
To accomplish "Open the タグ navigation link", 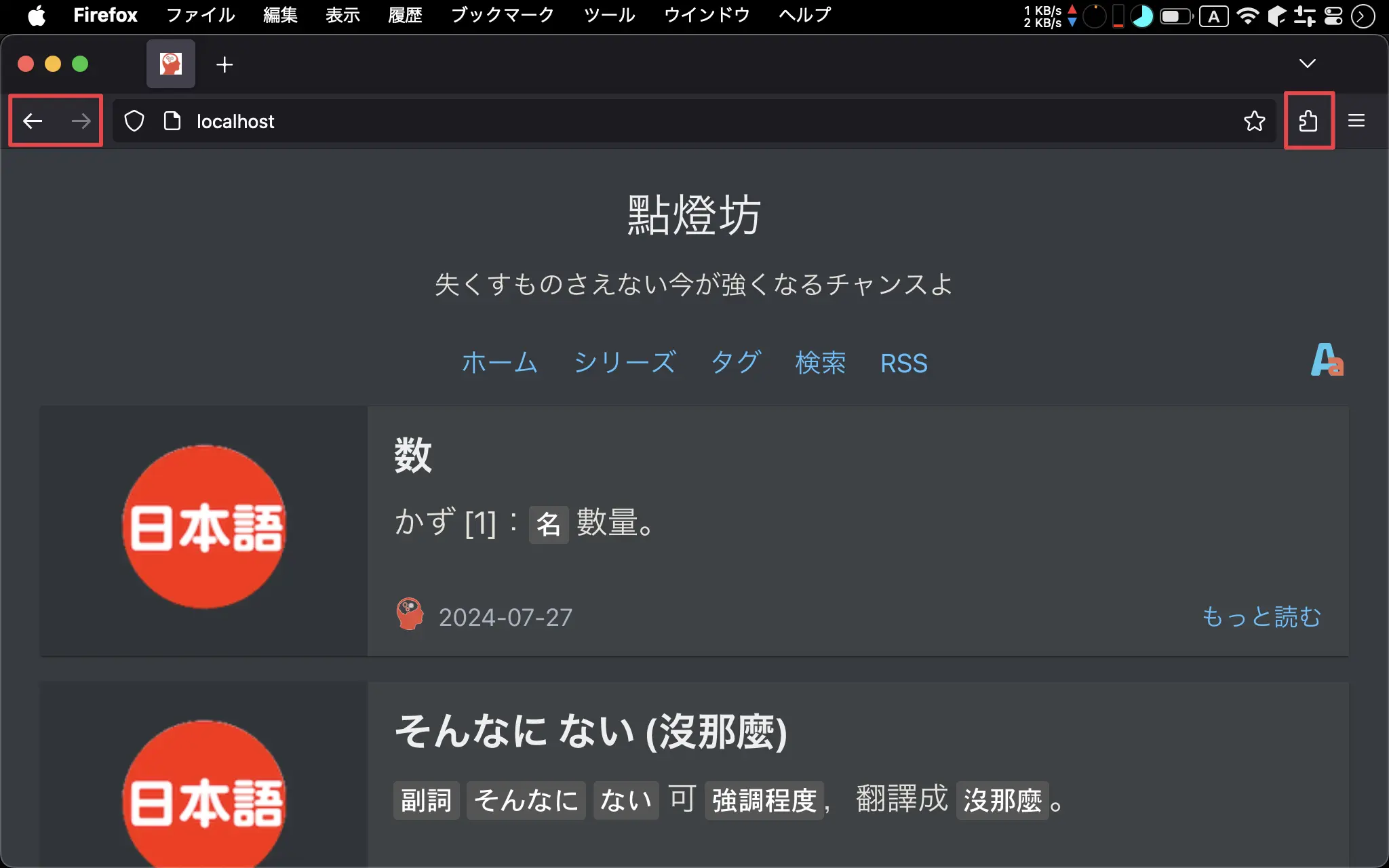I will [736, 363].
